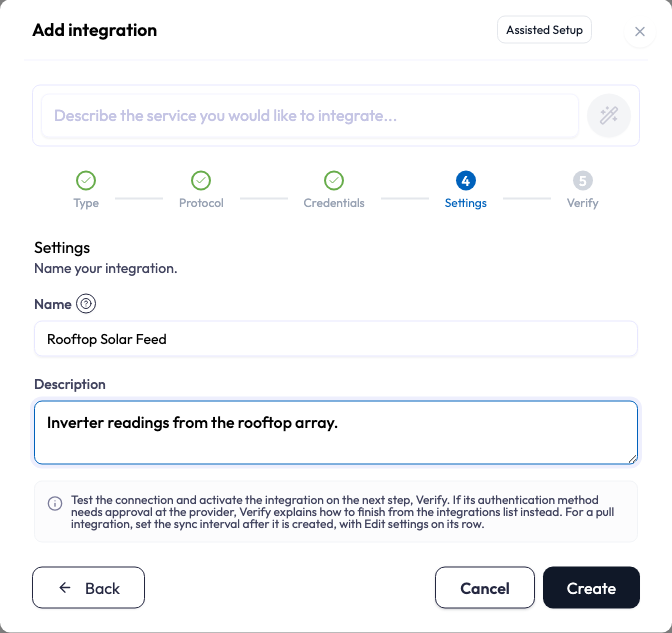
Task: Focus the Name field with Rooftop Solar Feed
Action: tap(336, 339)
